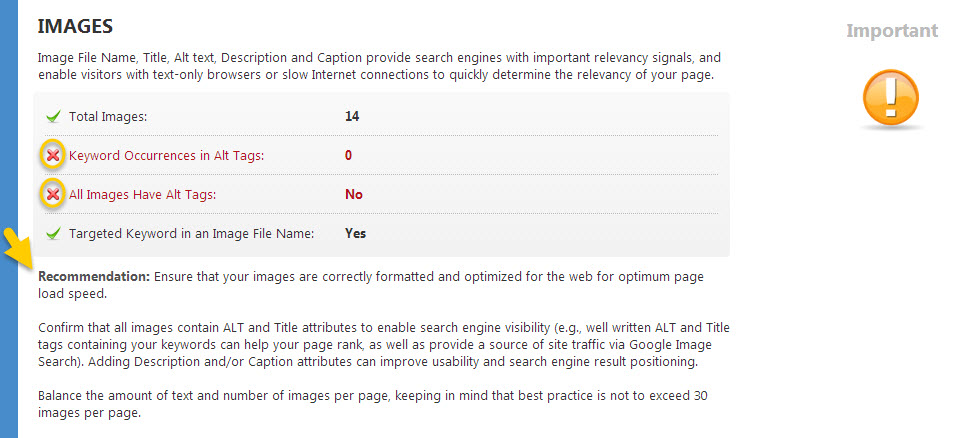Click the gray Important label
970x438 pixels.
[892, 31]
